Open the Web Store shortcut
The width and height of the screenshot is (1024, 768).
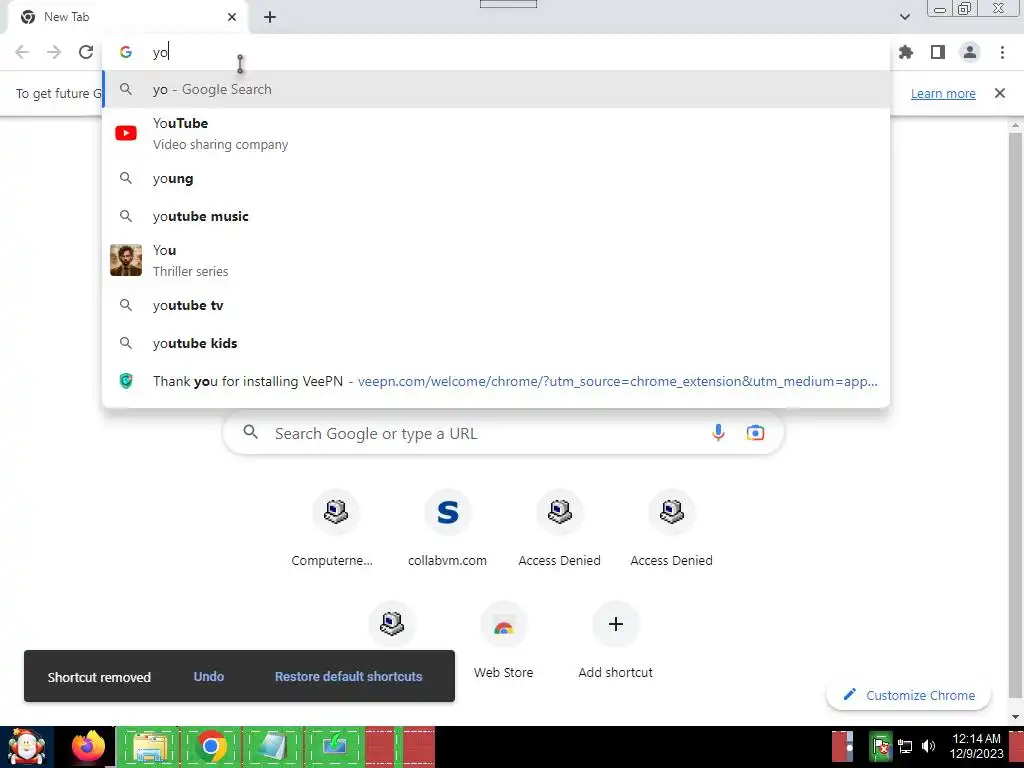pos(504,641)
